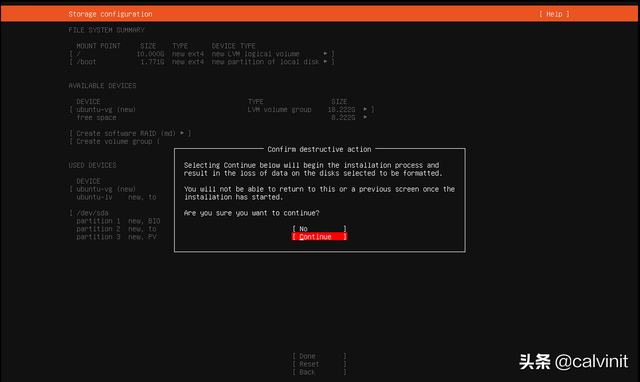Select the free space row

tap(222, 118)
